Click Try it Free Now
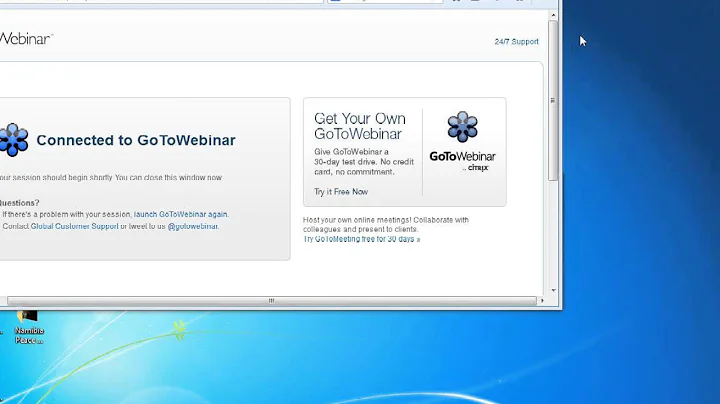 tap(341, 192)
